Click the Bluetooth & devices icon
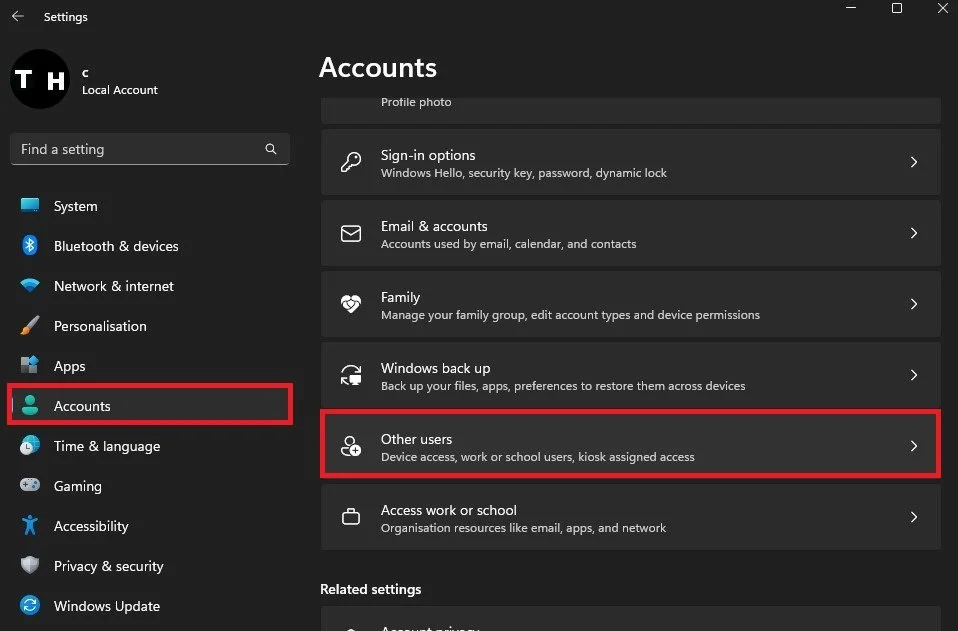 (x=30, y=246)
